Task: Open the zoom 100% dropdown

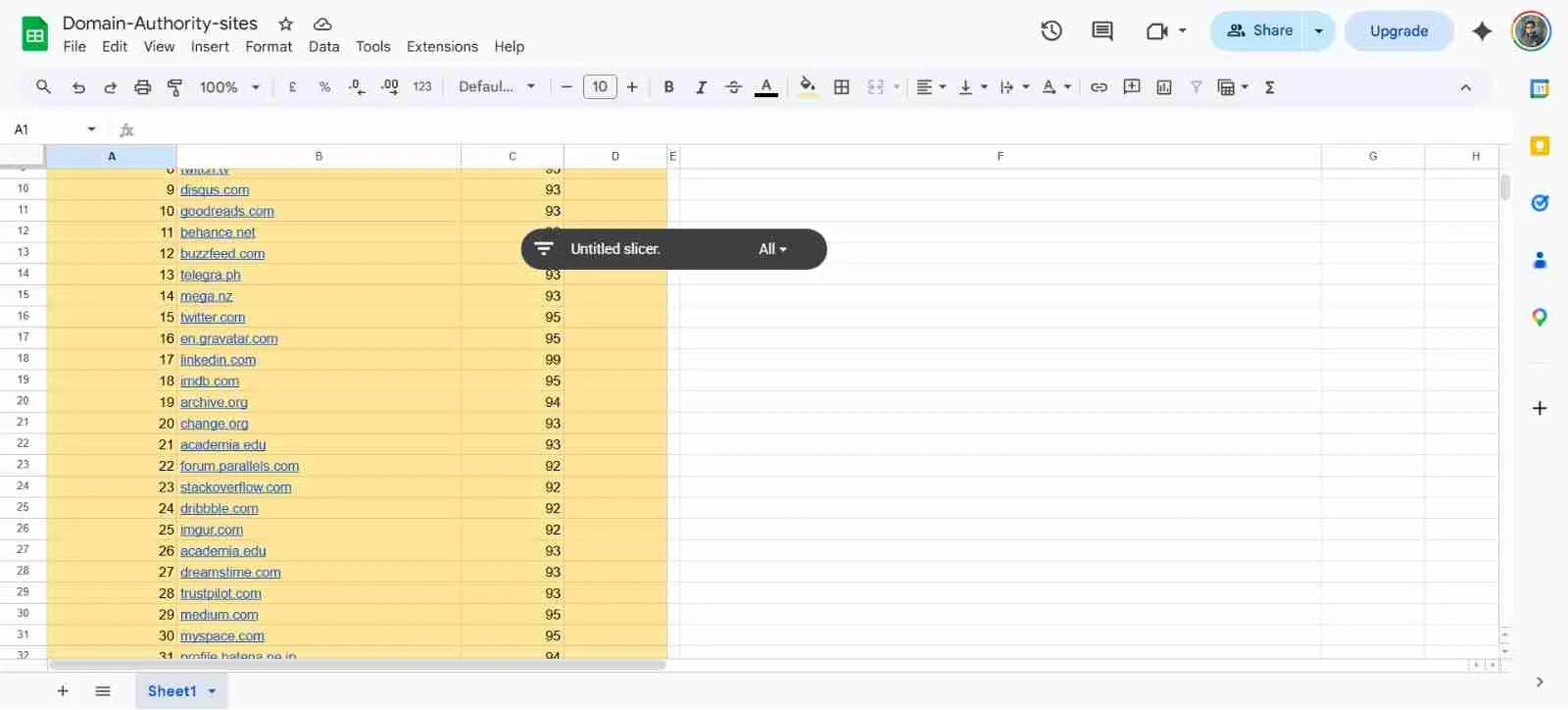Action: [229, 87]
